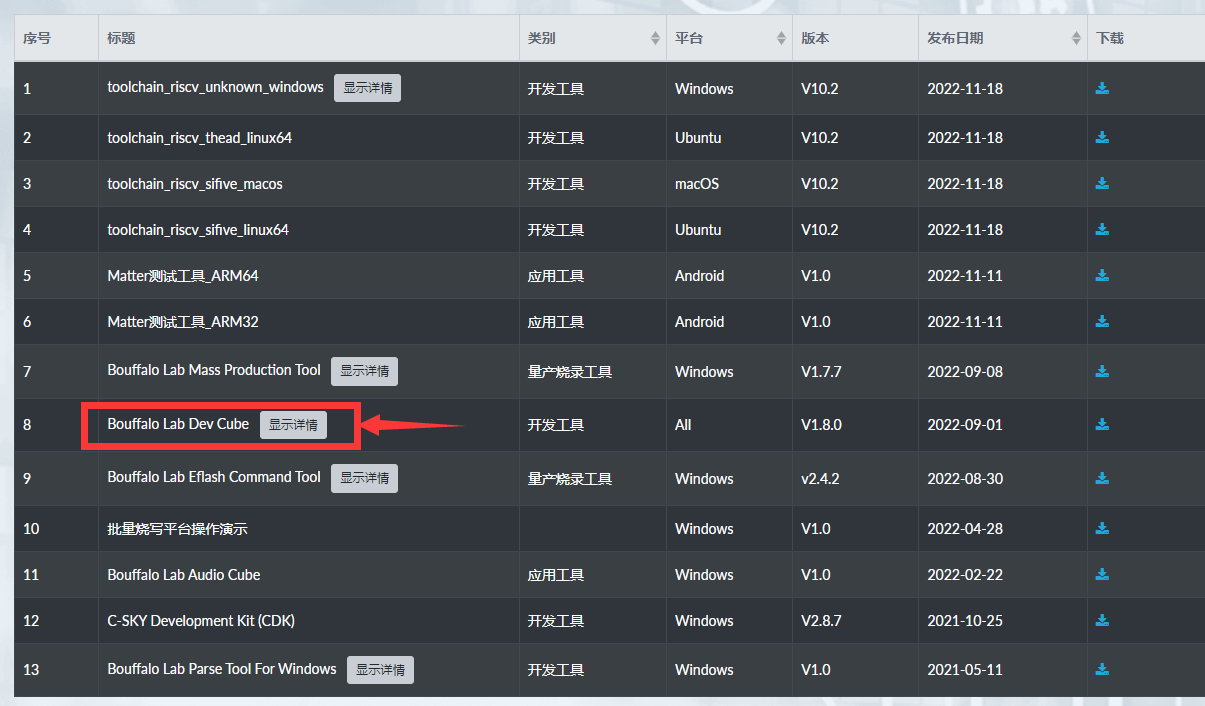This screenshot has width=1205, height=706.
Task: Download Bouffalo Lab Mass Production Tool
Action: (1102, 371)
